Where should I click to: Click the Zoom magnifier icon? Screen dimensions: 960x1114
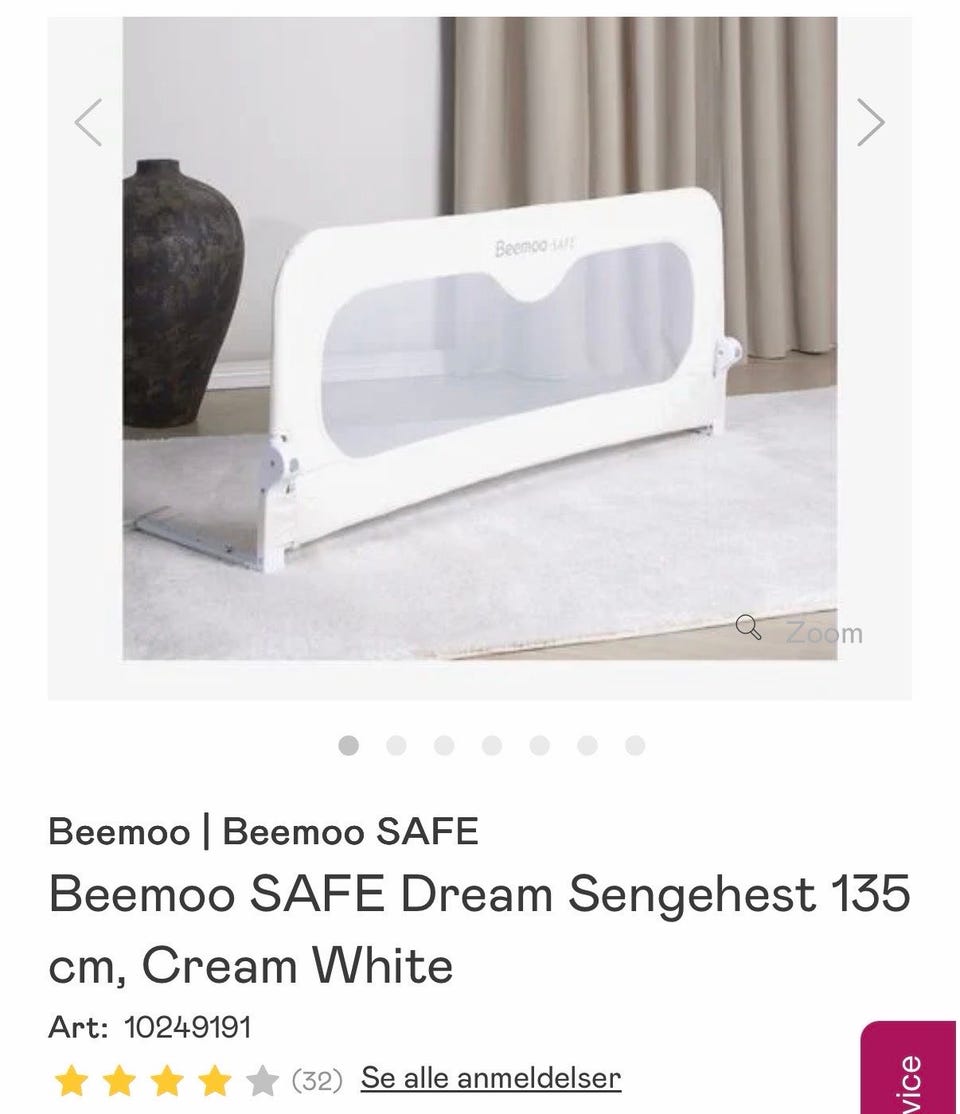click(x=748, y=627)
